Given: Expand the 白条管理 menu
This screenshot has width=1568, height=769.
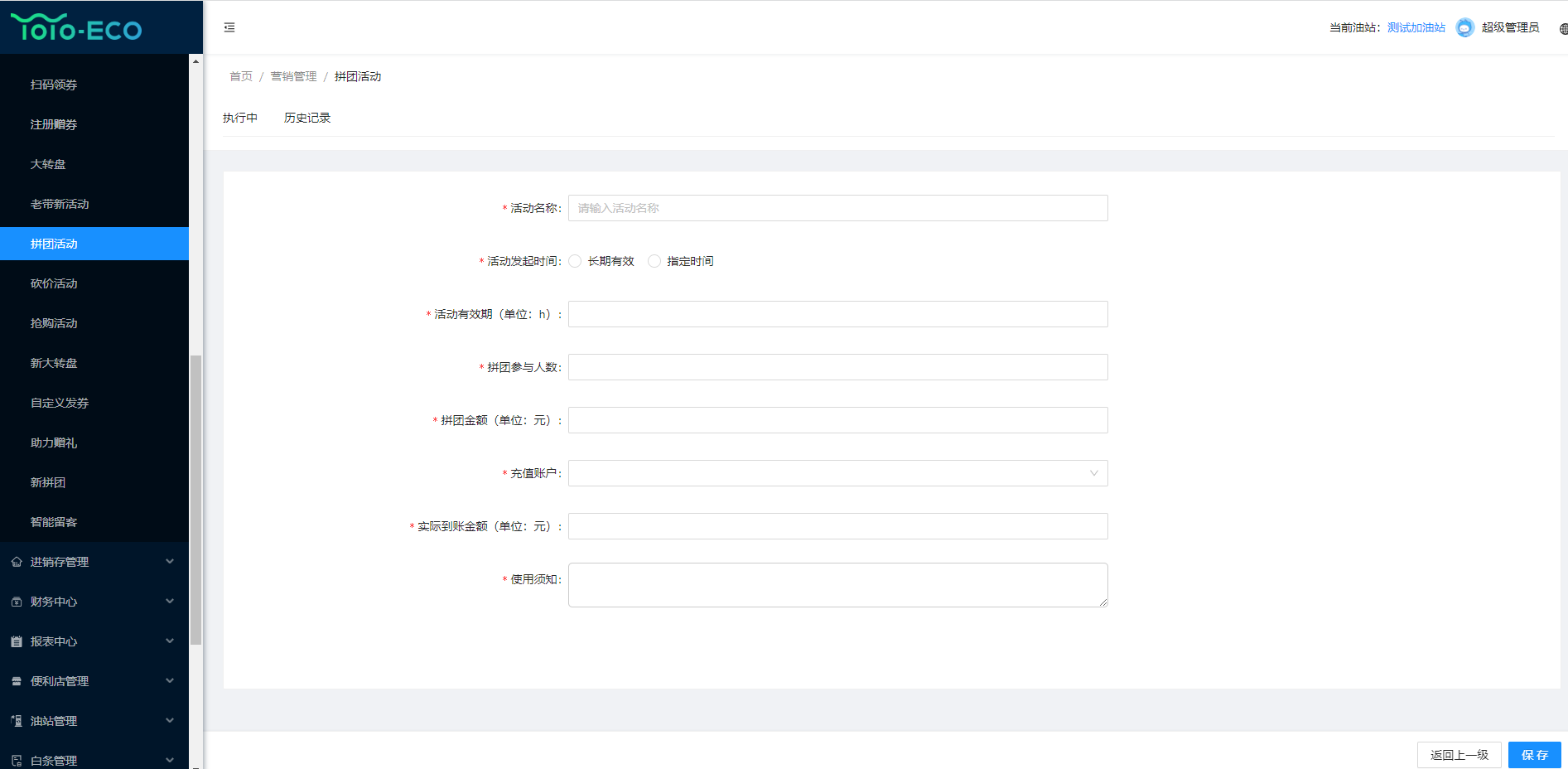Looking at the screenshot, I should [94, 759].
